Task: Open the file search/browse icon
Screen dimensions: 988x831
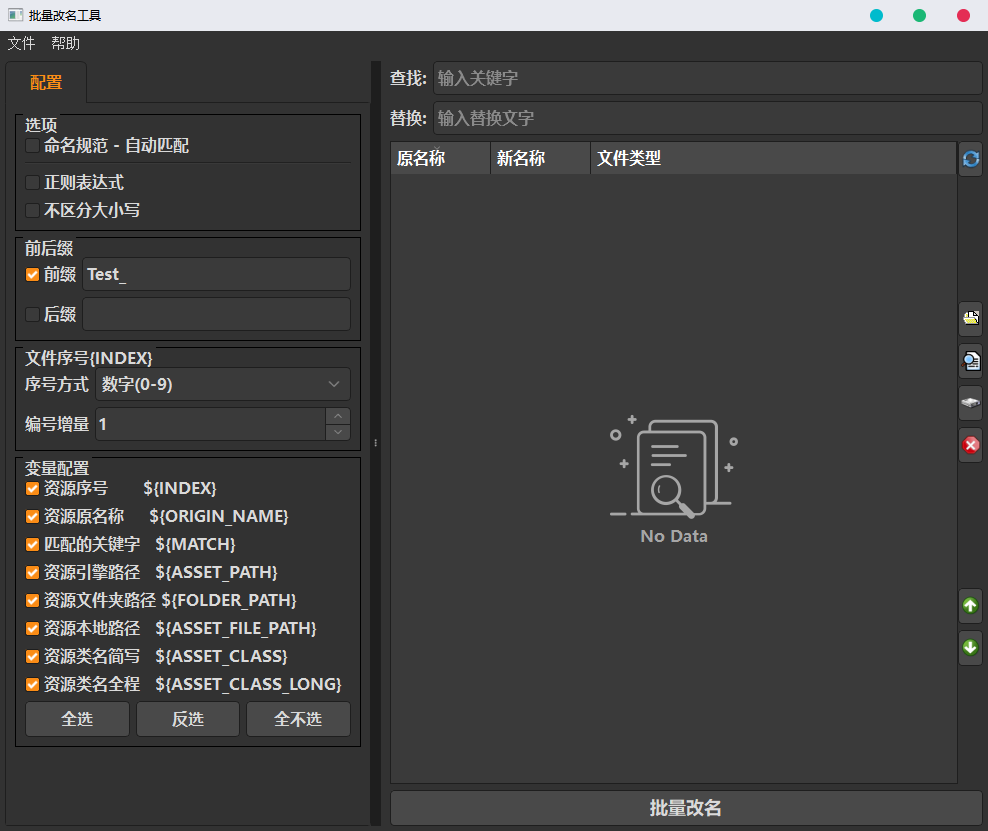Action: click(x=970, y=360)
